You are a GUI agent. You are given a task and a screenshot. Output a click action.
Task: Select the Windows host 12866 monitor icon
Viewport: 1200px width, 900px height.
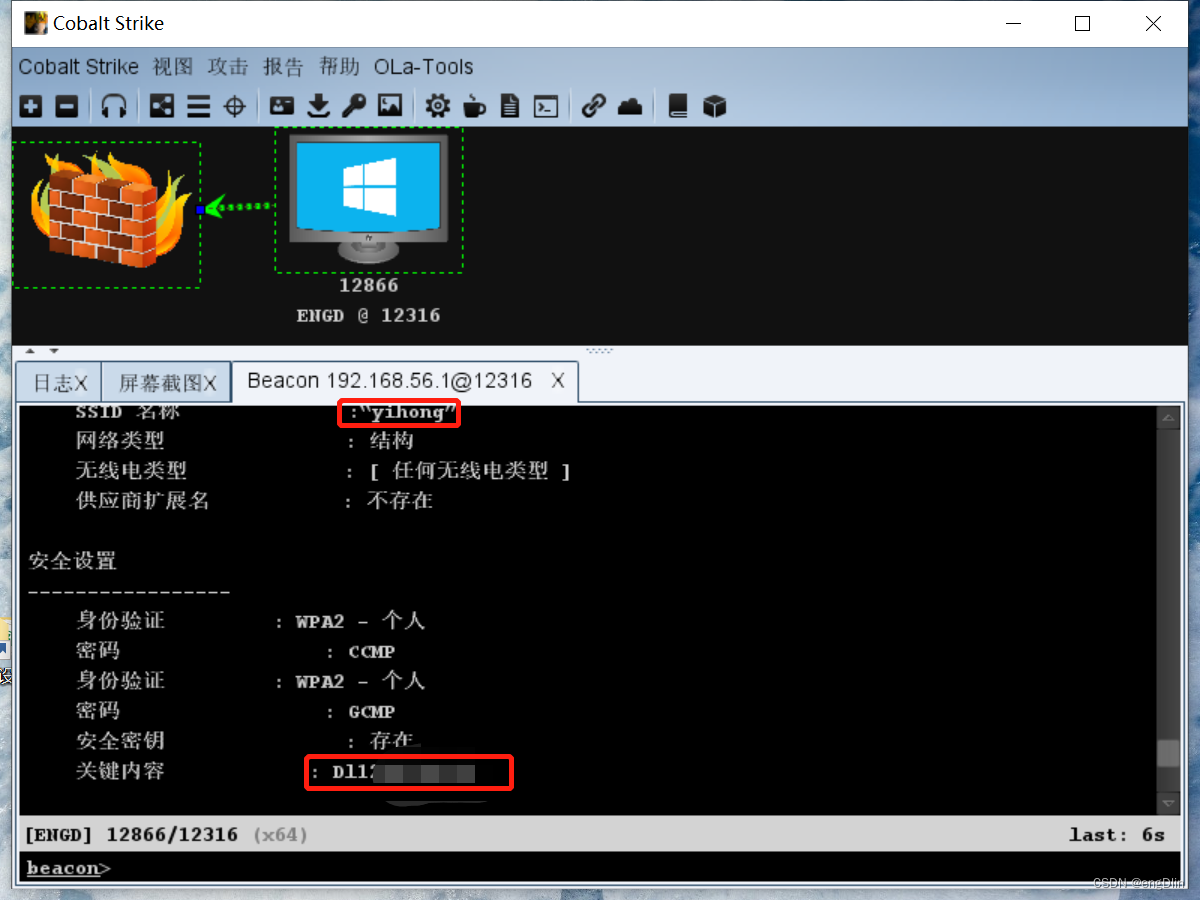[368, 198]
